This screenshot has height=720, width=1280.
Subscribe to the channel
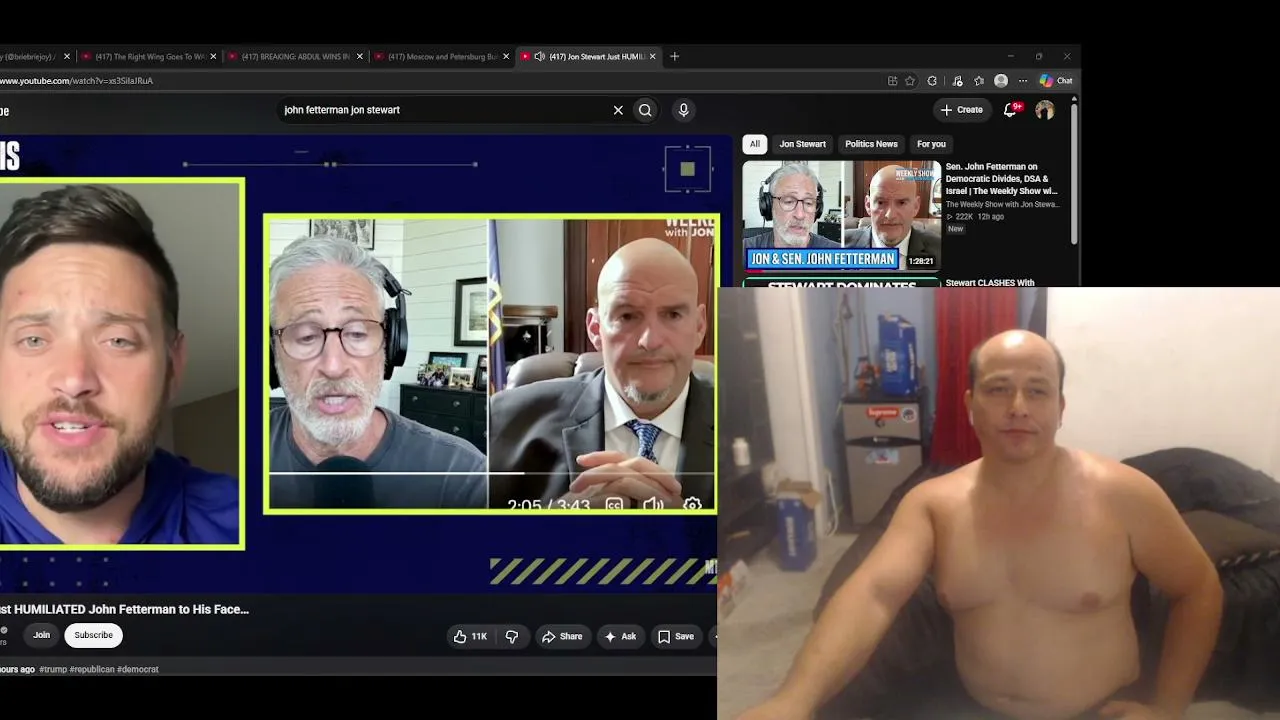(93, 635)
